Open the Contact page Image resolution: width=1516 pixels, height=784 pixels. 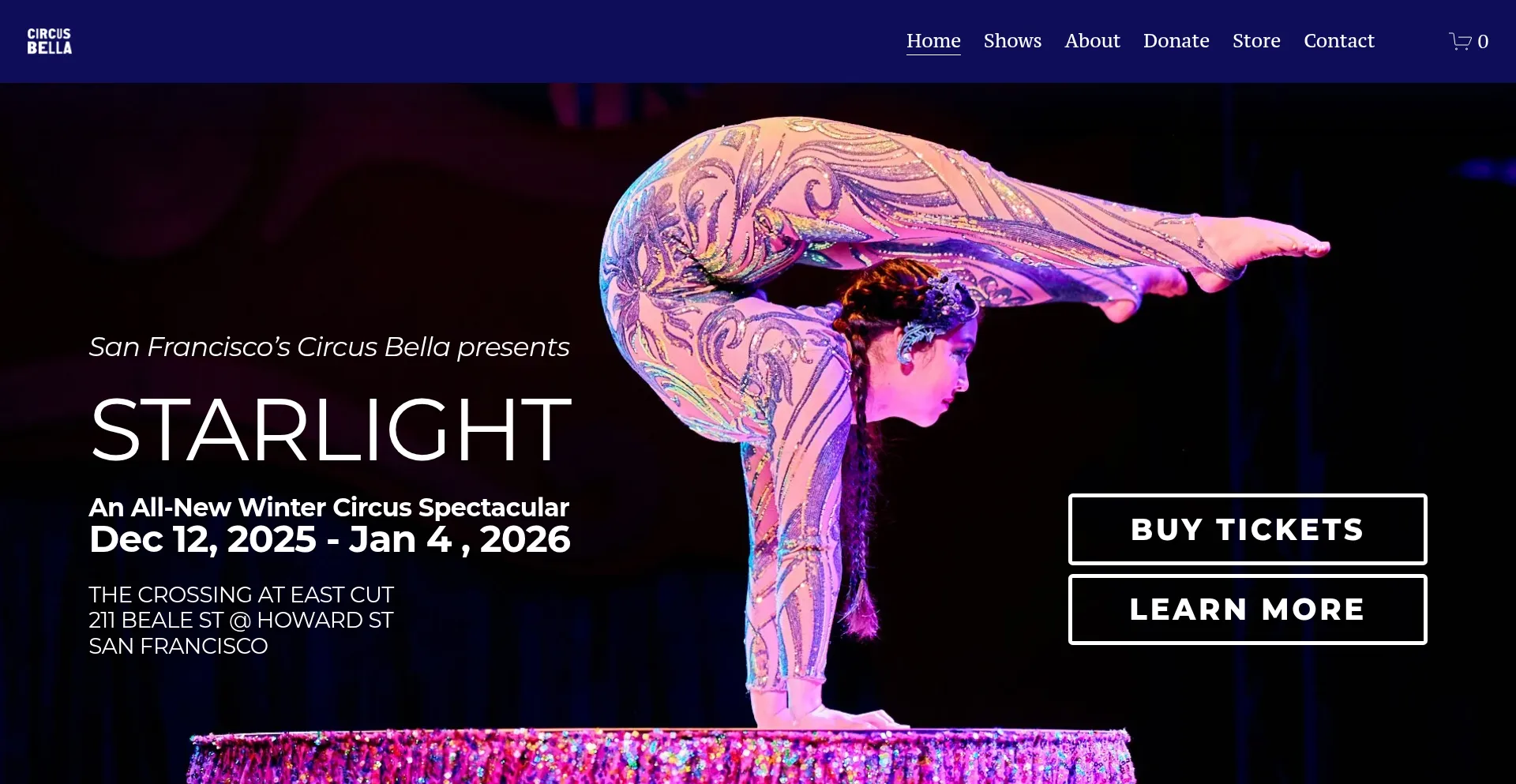click(x=1338, y=41)
